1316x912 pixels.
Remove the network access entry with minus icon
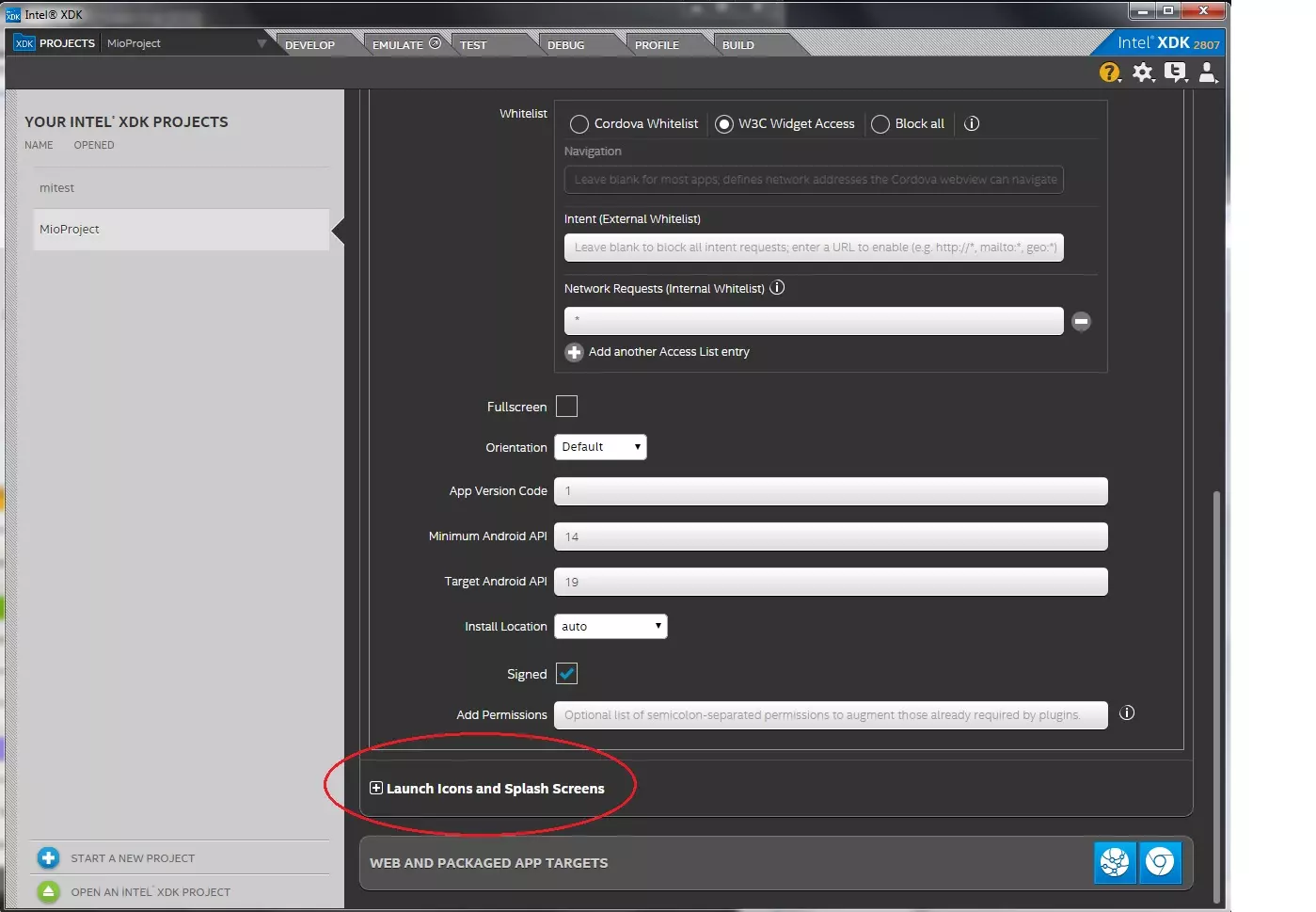click(x=1082, y=322)
